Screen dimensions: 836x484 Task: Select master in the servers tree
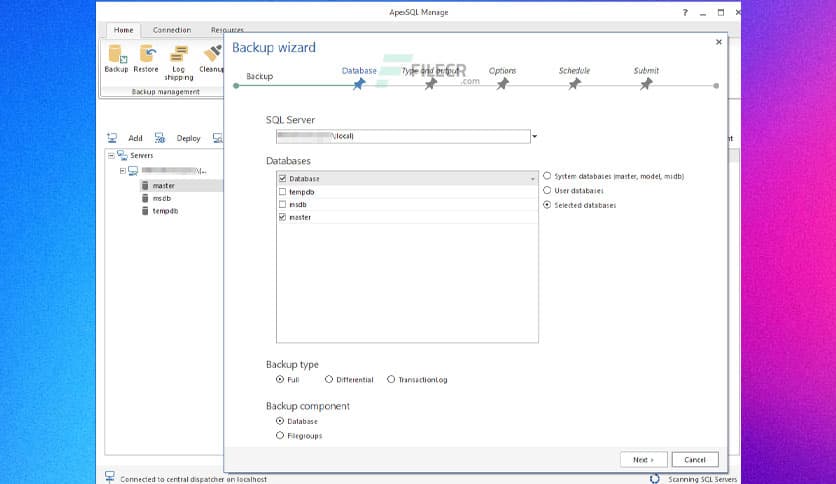click(164, 185)
